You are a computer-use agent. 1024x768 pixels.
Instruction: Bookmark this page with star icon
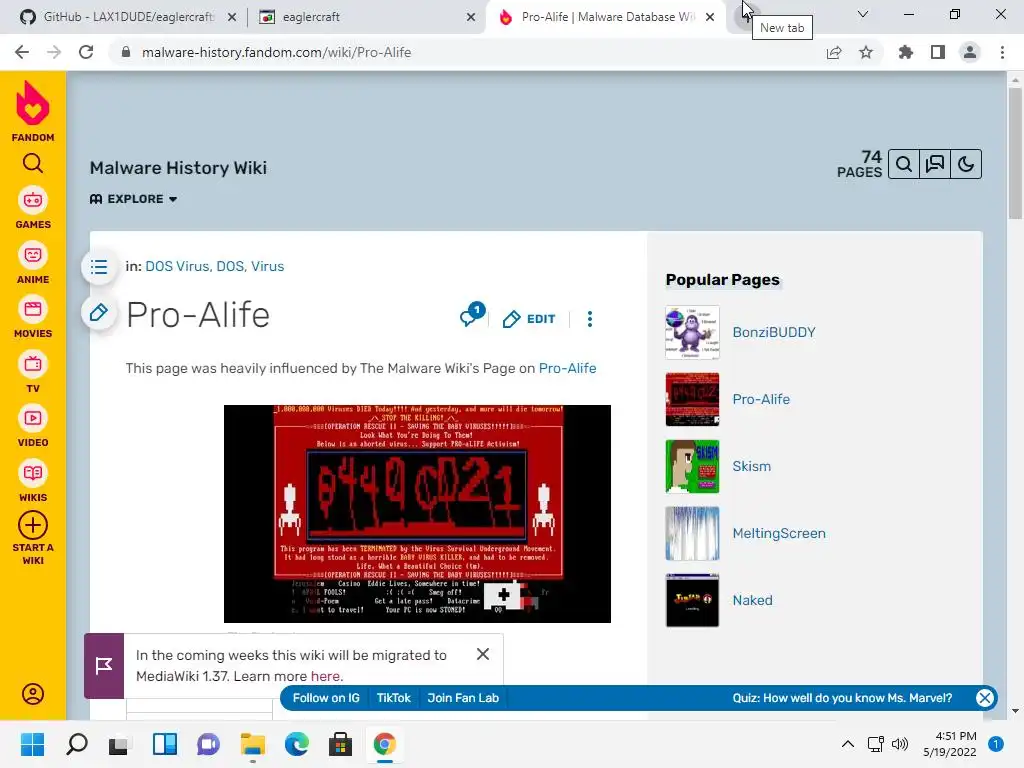pyautogui.click(x=866, y=52)
